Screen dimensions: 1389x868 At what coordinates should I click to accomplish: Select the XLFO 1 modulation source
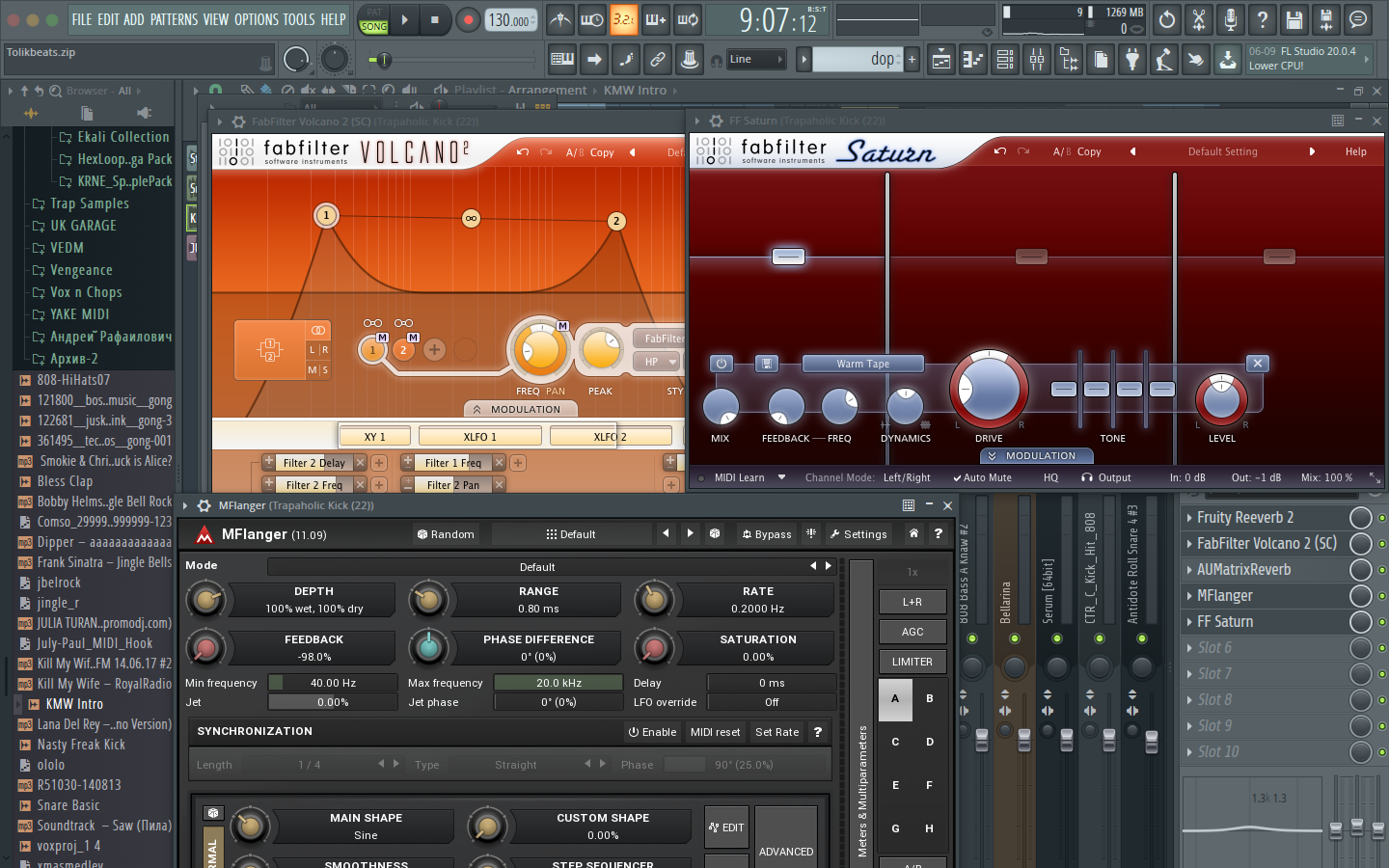coord(479,437)
